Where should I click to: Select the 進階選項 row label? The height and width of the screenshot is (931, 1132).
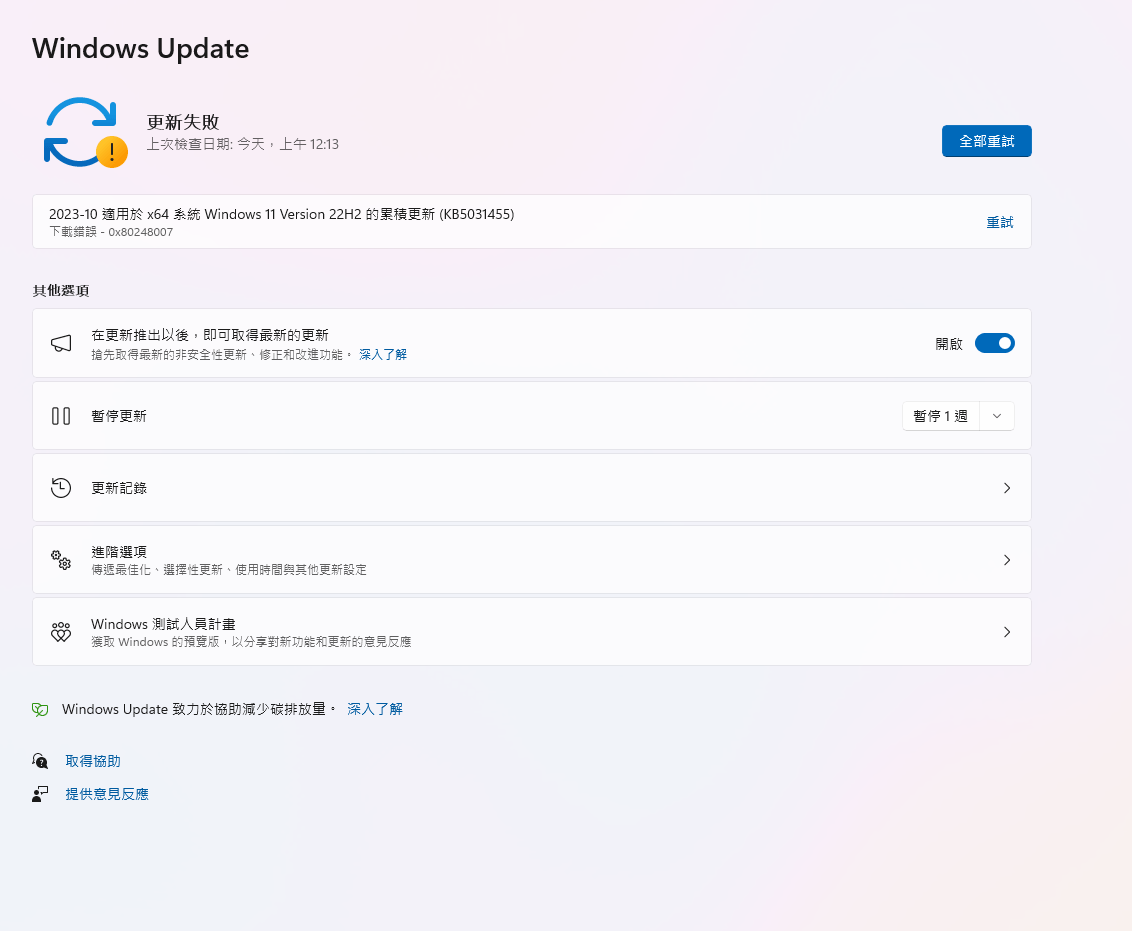(x=119, y=551)
